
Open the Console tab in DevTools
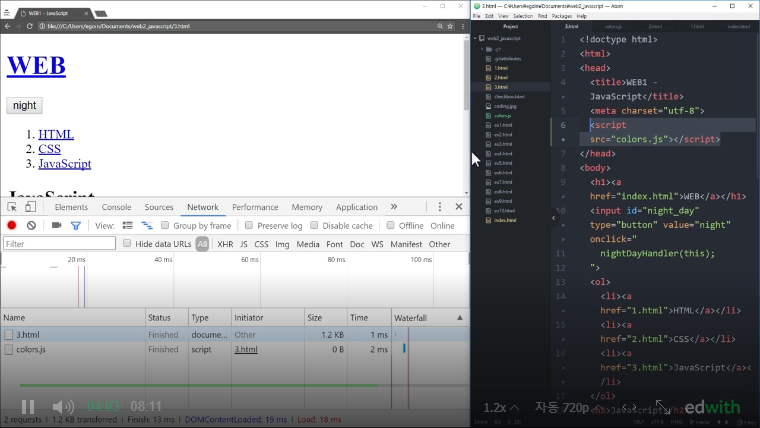pos(116,207)
